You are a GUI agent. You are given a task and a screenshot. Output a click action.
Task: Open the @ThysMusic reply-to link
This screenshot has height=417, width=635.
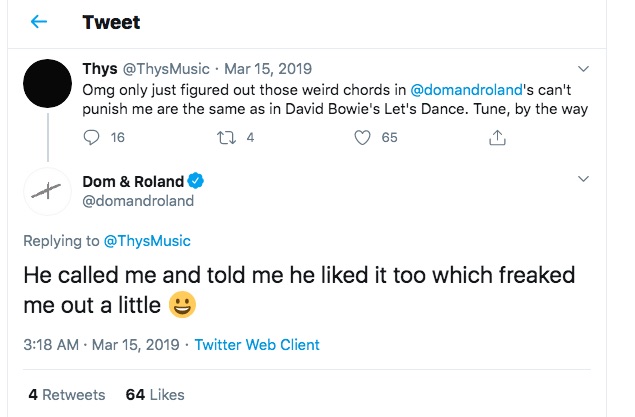click(x=147, y=241)
